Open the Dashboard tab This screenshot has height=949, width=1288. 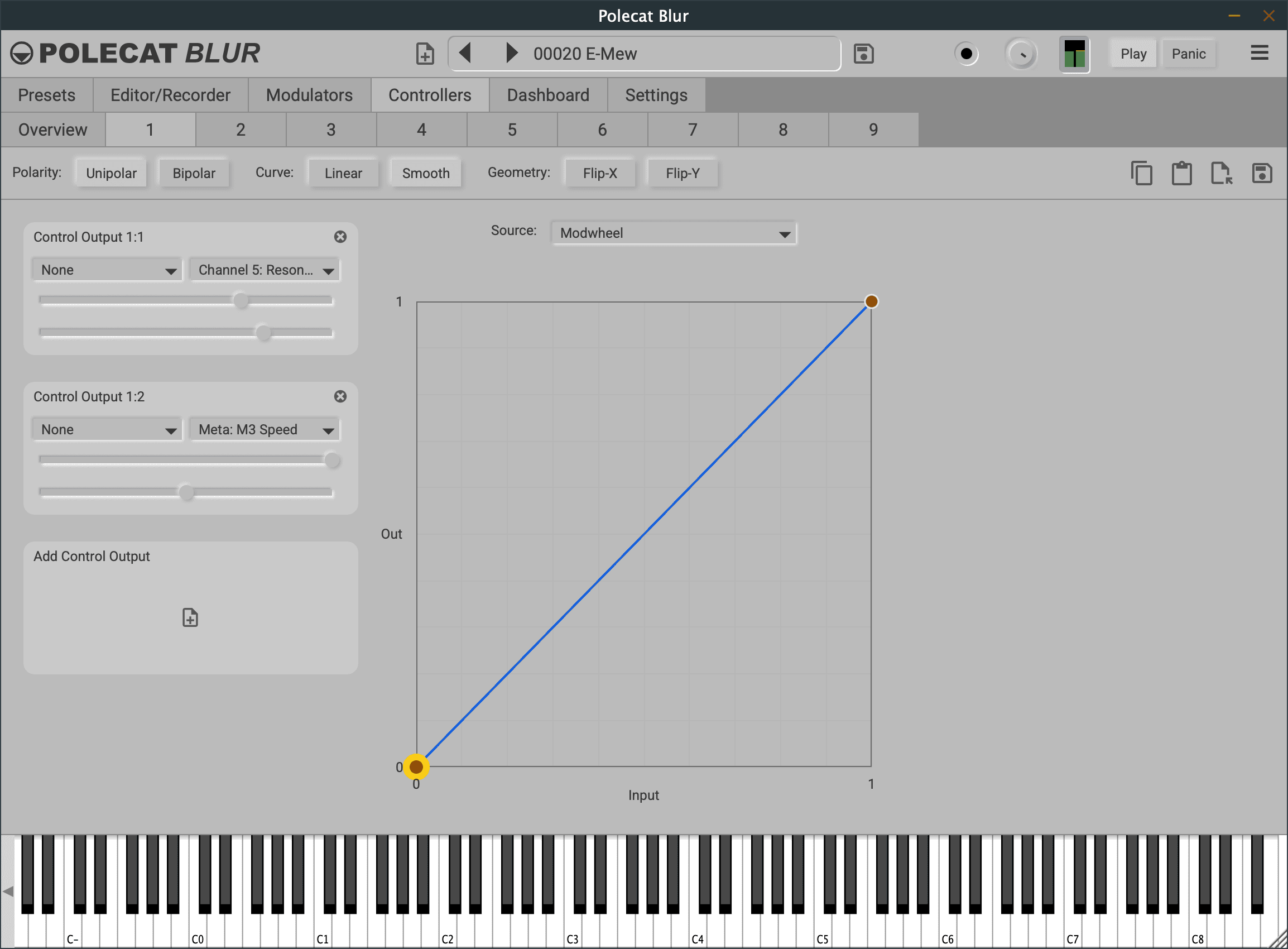[x=549, y=95]
